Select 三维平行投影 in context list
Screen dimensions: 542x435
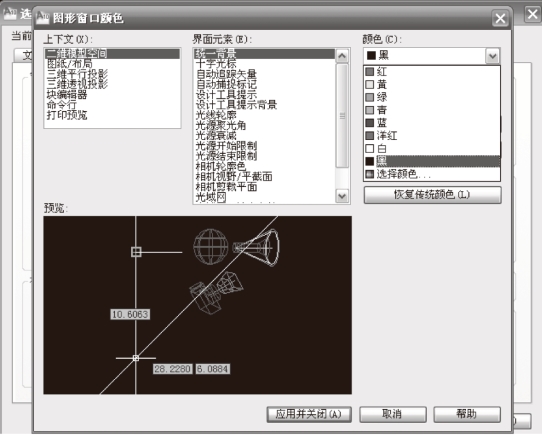tap(77, 74)
